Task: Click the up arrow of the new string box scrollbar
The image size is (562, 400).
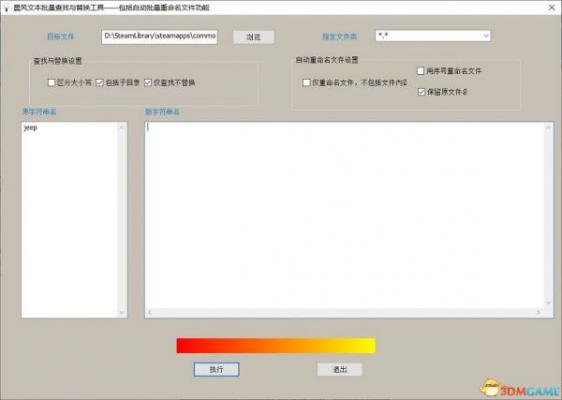Action: [548, 128]
